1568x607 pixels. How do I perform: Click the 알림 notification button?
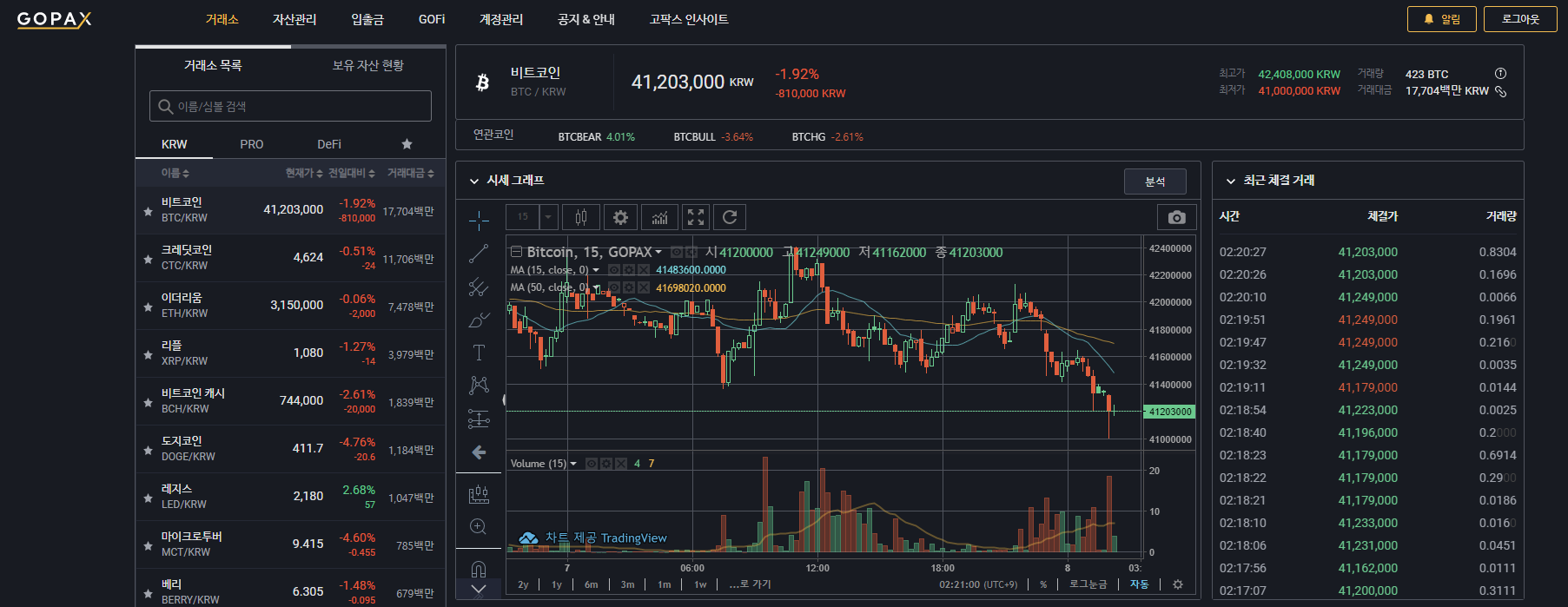pos(1441,19)
